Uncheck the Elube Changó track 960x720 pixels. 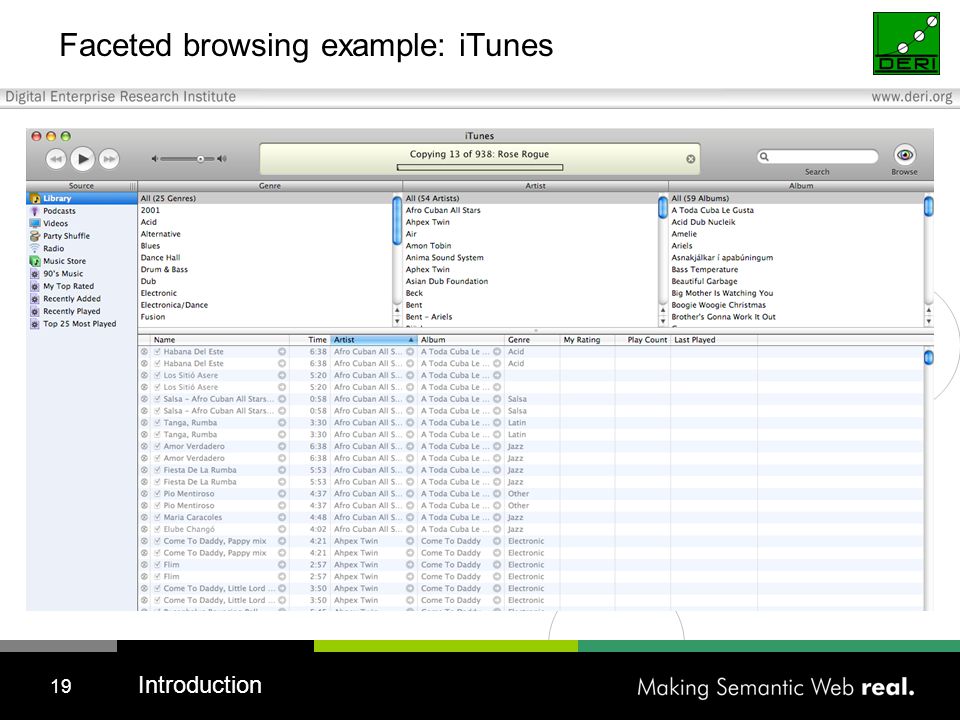157,530
